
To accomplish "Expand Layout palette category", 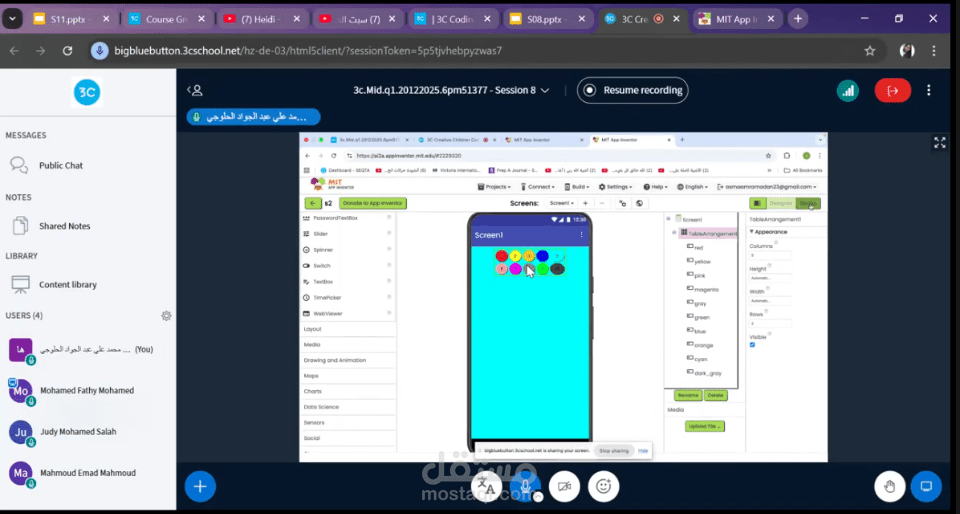I will [347, 329].
